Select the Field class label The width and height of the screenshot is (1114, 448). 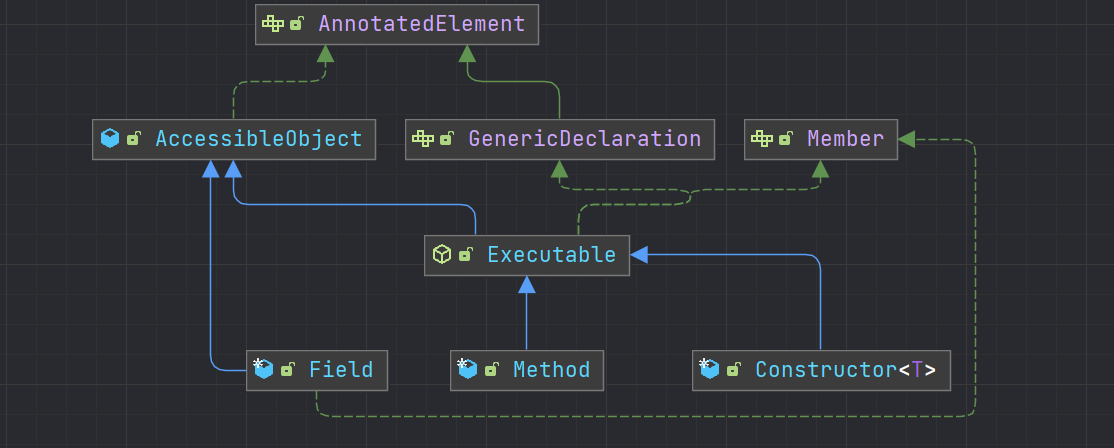[x=340, y=370]
